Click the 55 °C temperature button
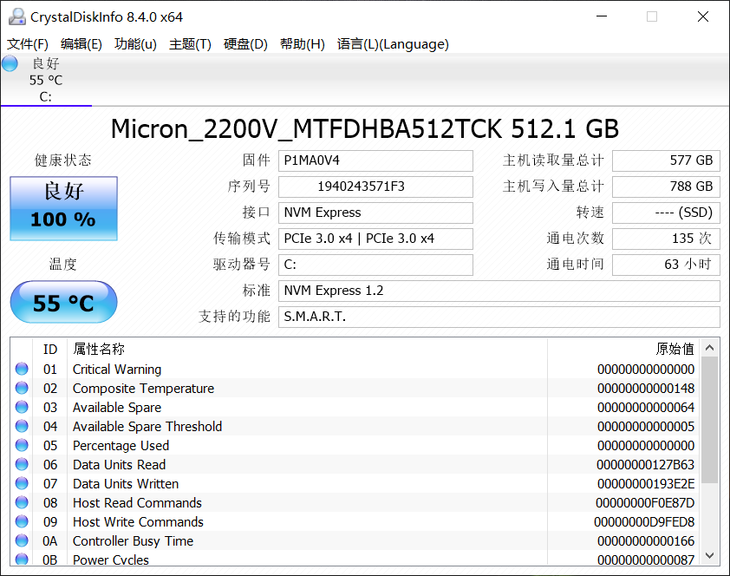Viewport: 730px width, 576px height. tap(63, 302)
